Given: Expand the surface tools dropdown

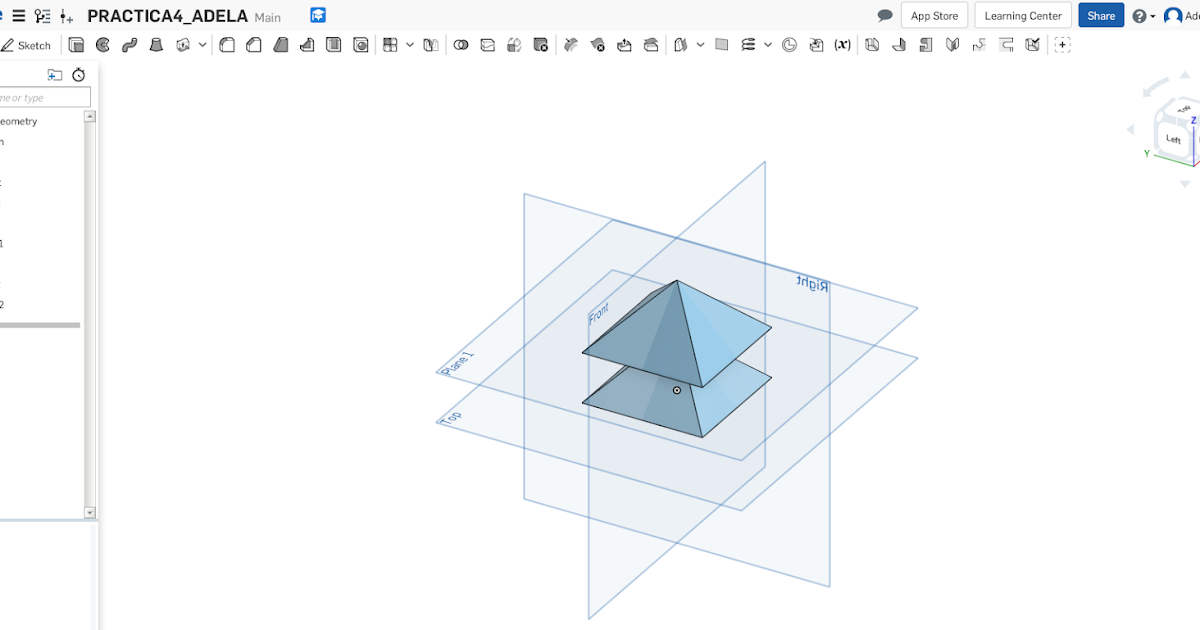Looking at the screenshot, I should pyautogui.click(x=702, y=44).
